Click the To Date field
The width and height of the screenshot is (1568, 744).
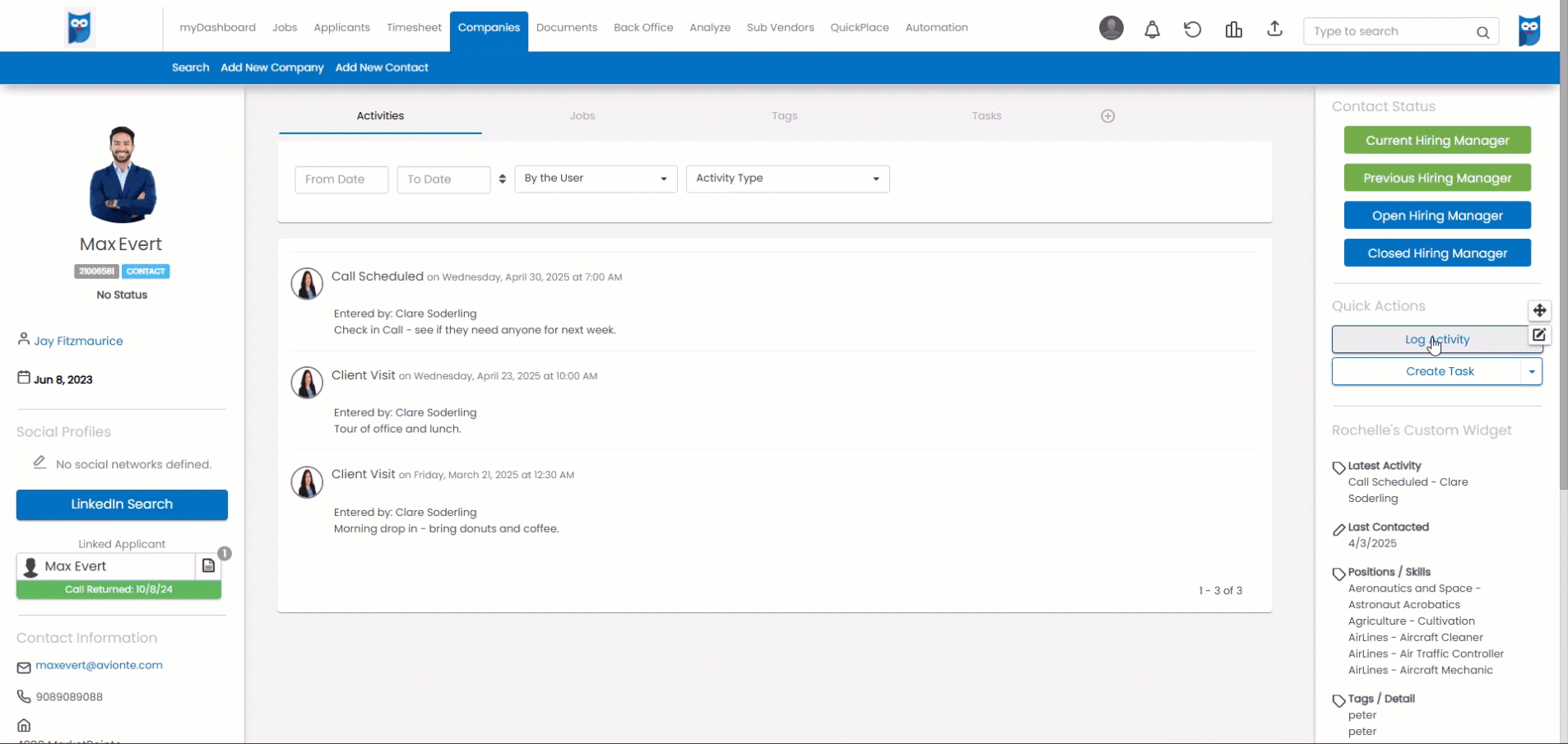click(x=443, y=179)
